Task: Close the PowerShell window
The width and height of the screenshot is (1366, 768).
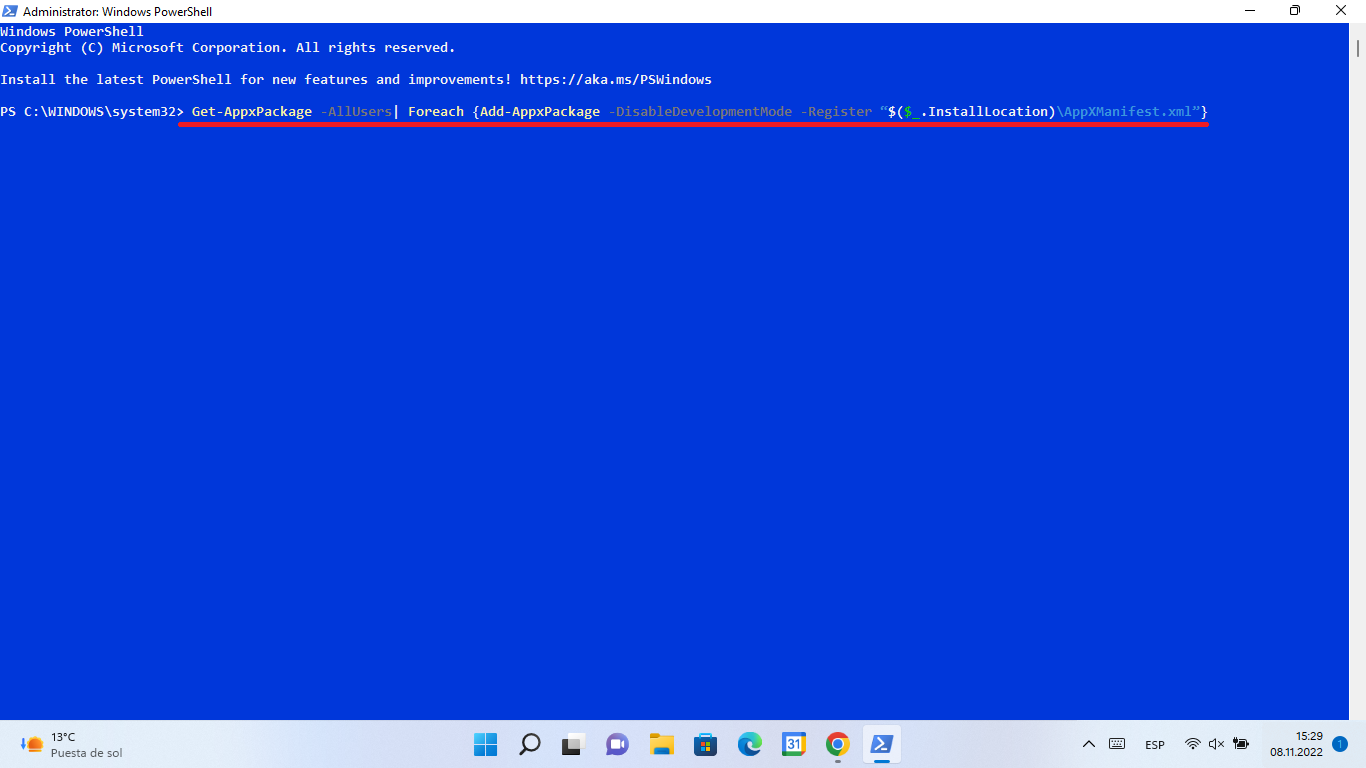Action: [1342, 11]
